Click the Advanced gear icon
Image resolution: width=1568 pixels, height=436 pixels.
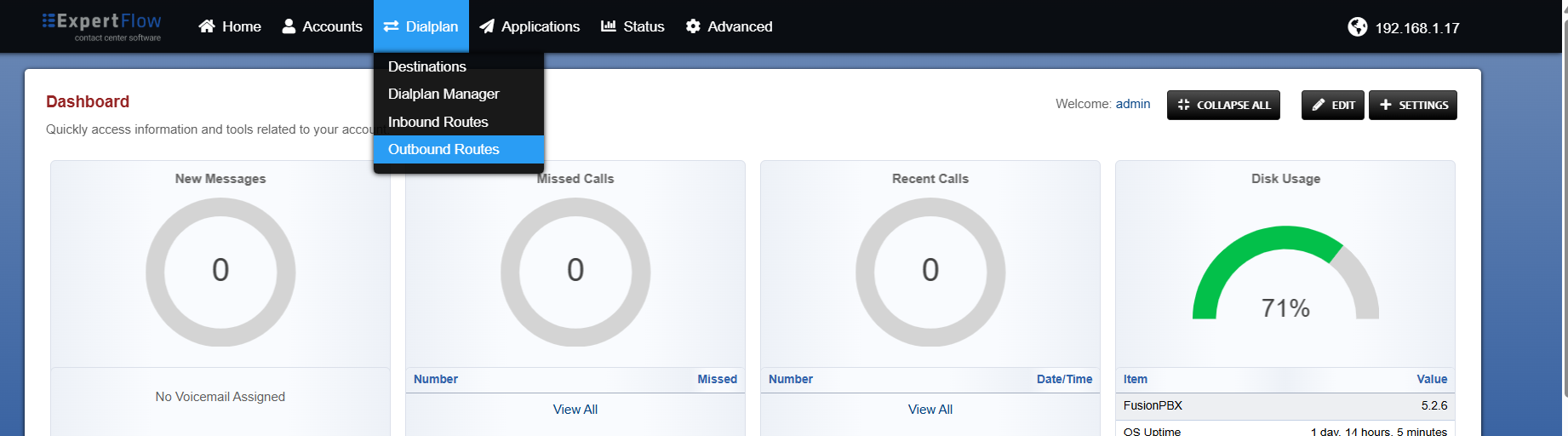[x=693, y=26]
